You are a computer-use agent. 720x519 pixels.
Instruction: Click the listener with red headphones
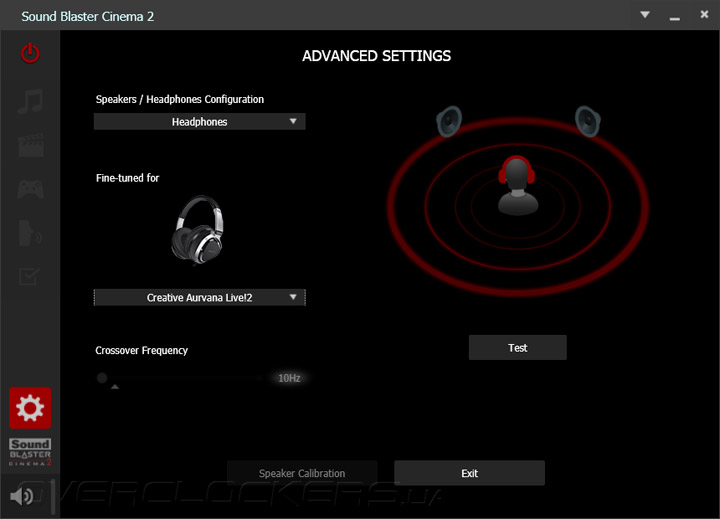click(518, 186)
